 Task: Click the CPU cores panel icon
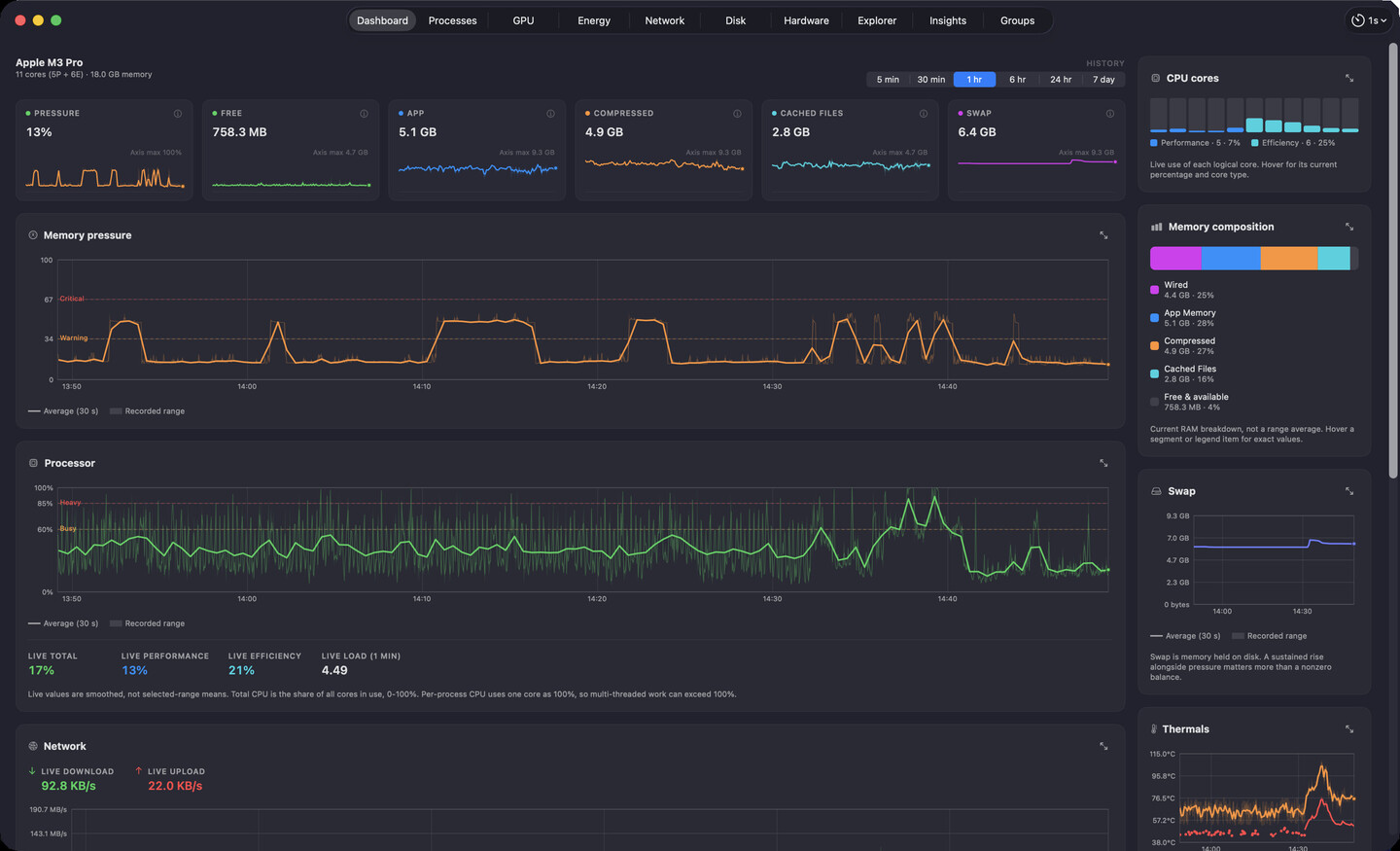tap(1156, 78)
